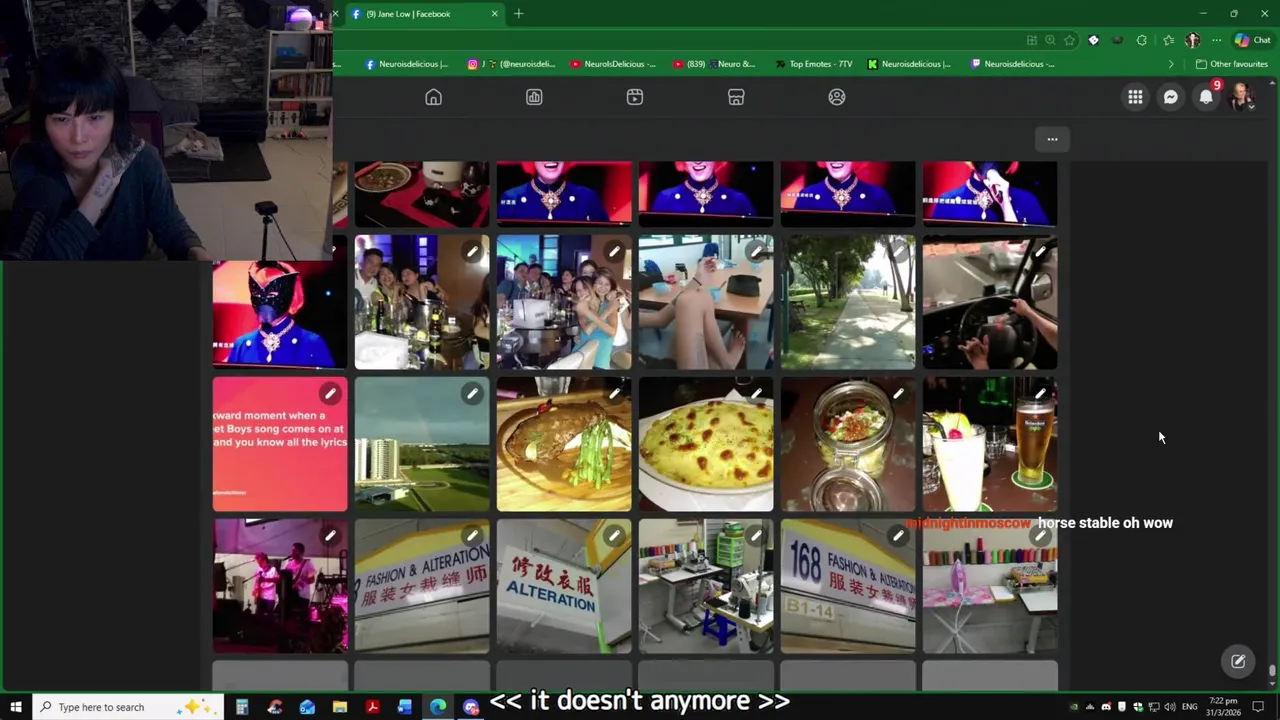Open the browser profile avatar
The image size is (1280, 720).
1192,40
